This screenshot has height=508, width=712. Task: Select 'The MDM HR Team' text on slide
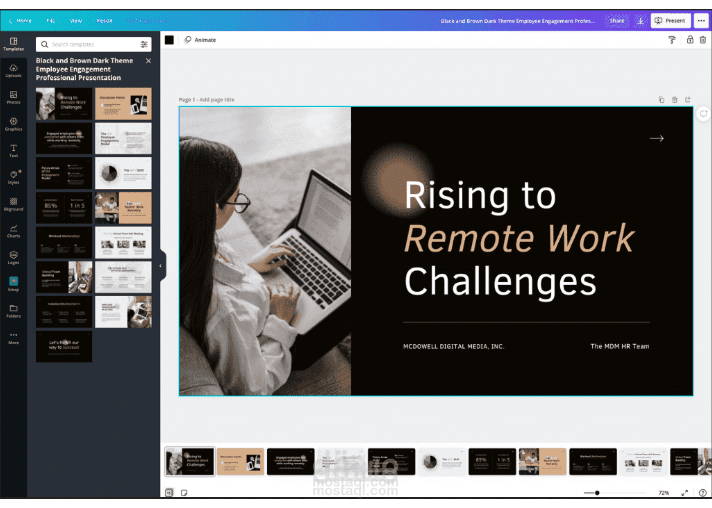[619, 346]
